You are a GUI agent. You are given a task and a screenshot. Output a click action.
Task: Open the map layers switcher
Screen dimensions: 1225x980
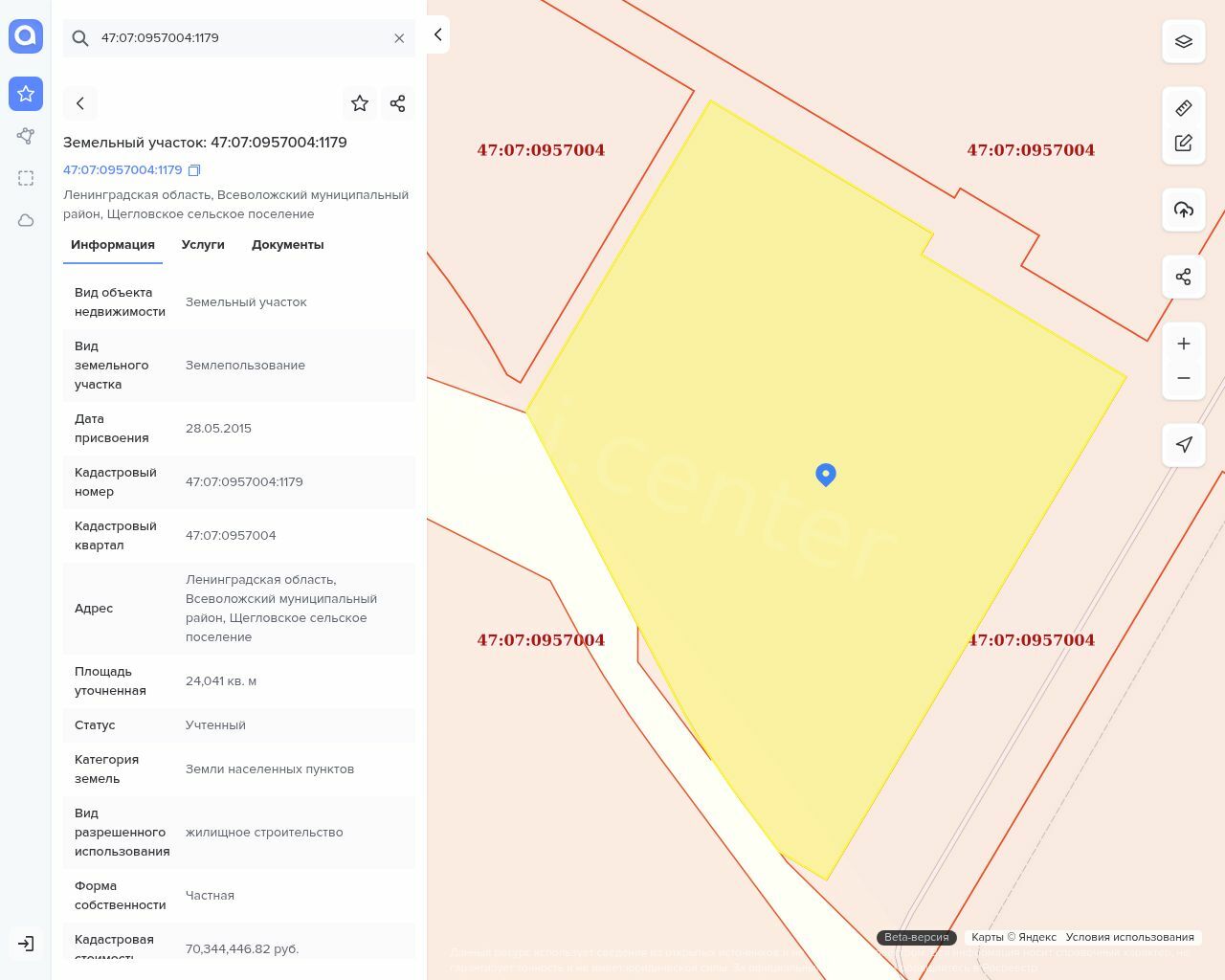click(x=1184, y=42)
